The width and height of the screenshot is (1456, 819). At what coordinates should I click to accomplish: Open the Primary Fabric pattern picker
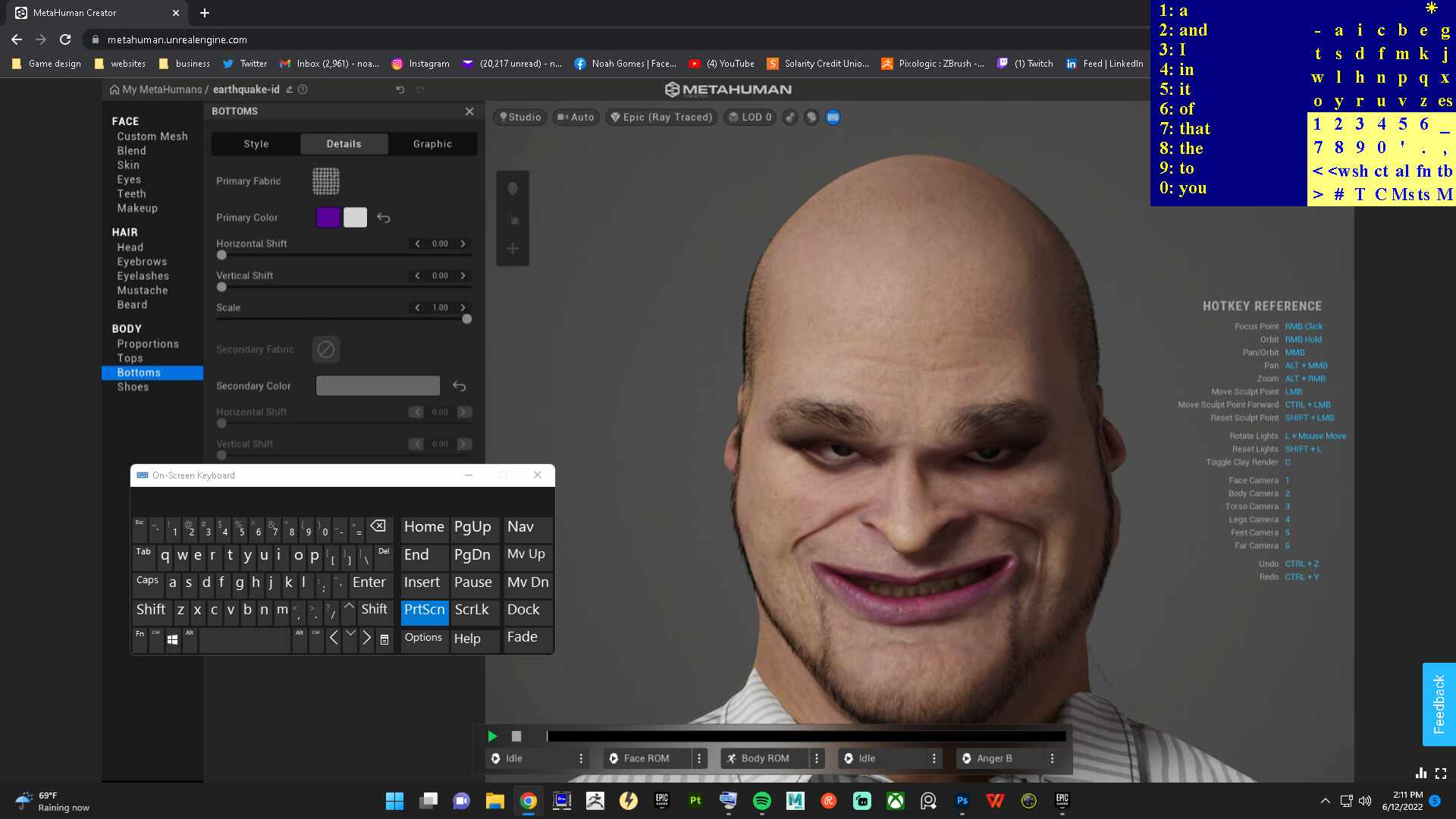(326, 181)
